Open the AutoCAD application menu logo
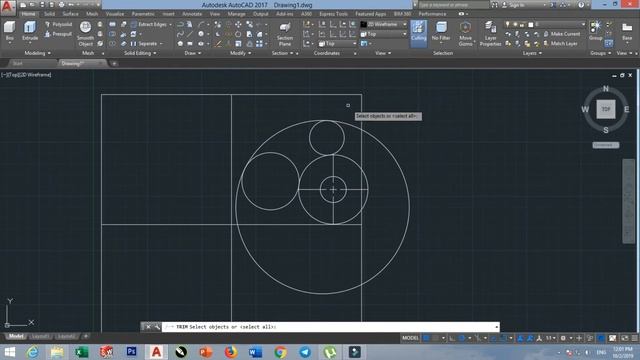 point(8,7)
